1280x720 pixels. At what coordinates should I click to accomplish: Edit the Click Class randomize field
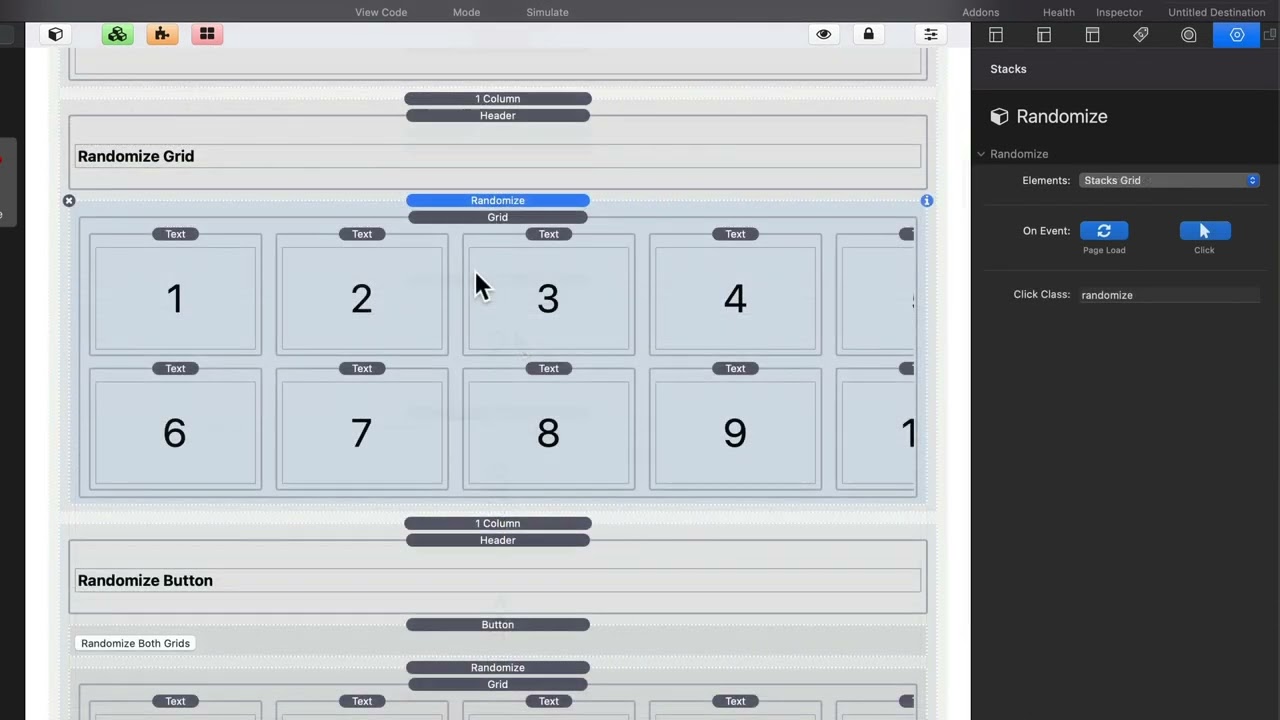click(1169, 295)
